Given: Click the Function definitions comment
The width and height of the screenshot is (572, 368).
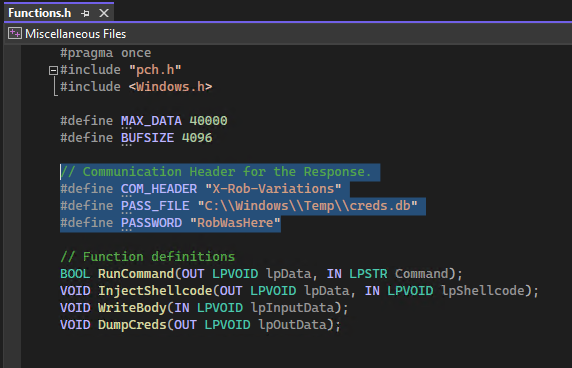Looking at the screenshot, I should point(147,257).
